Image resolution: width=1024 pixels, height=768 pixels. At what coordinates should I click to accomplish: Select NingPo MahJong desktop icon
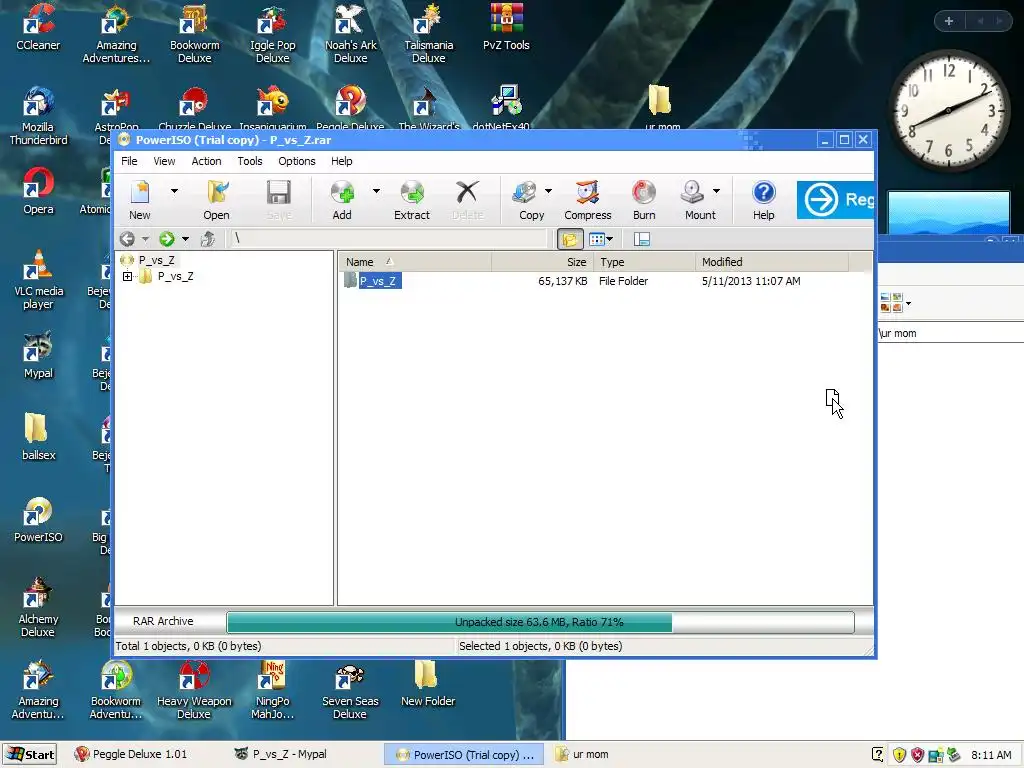[x=272, y=690]
